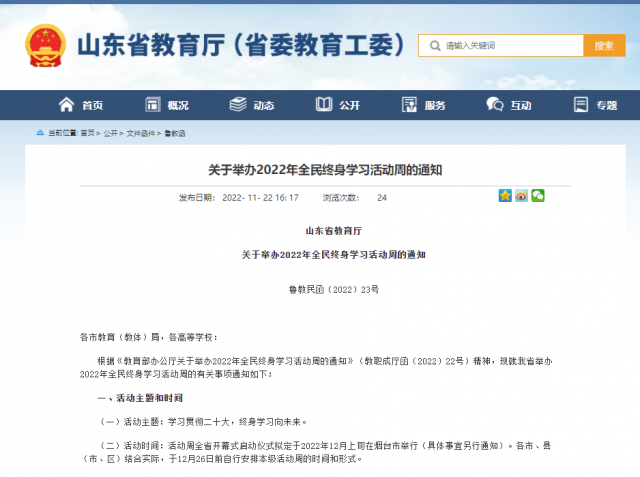Click the 服务 headset icon

(409, 105)
